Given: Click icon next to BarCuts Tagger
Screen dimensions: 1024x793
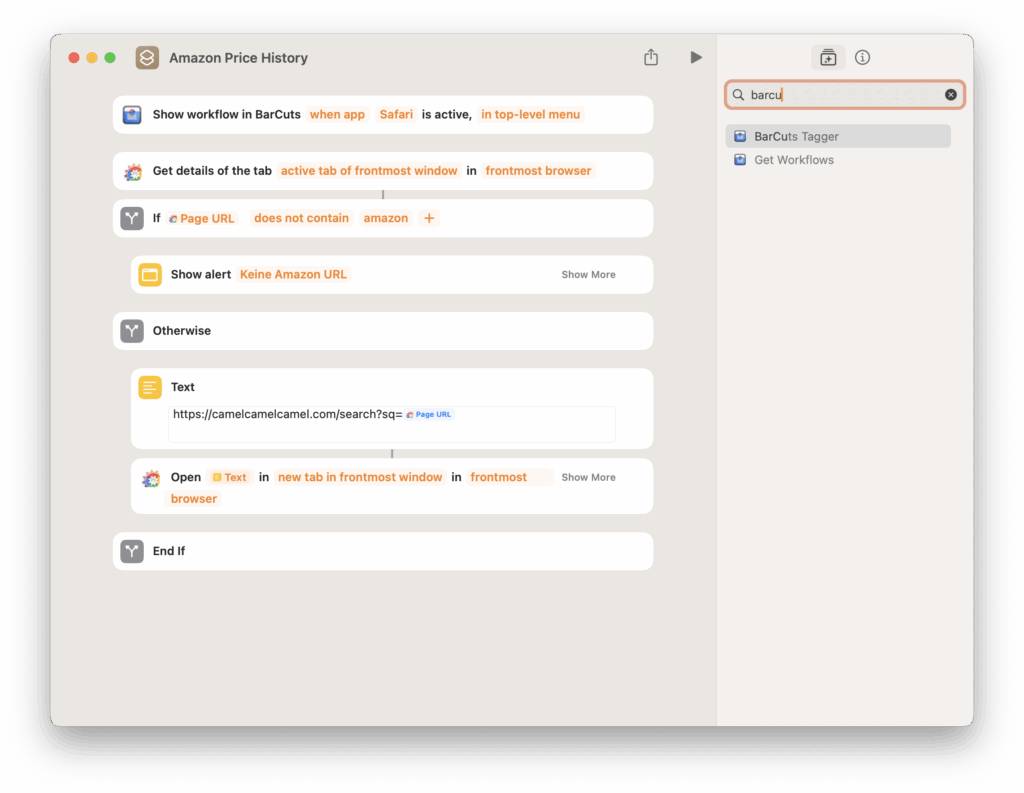Looking at the screenshot, I should pos(740,137).
